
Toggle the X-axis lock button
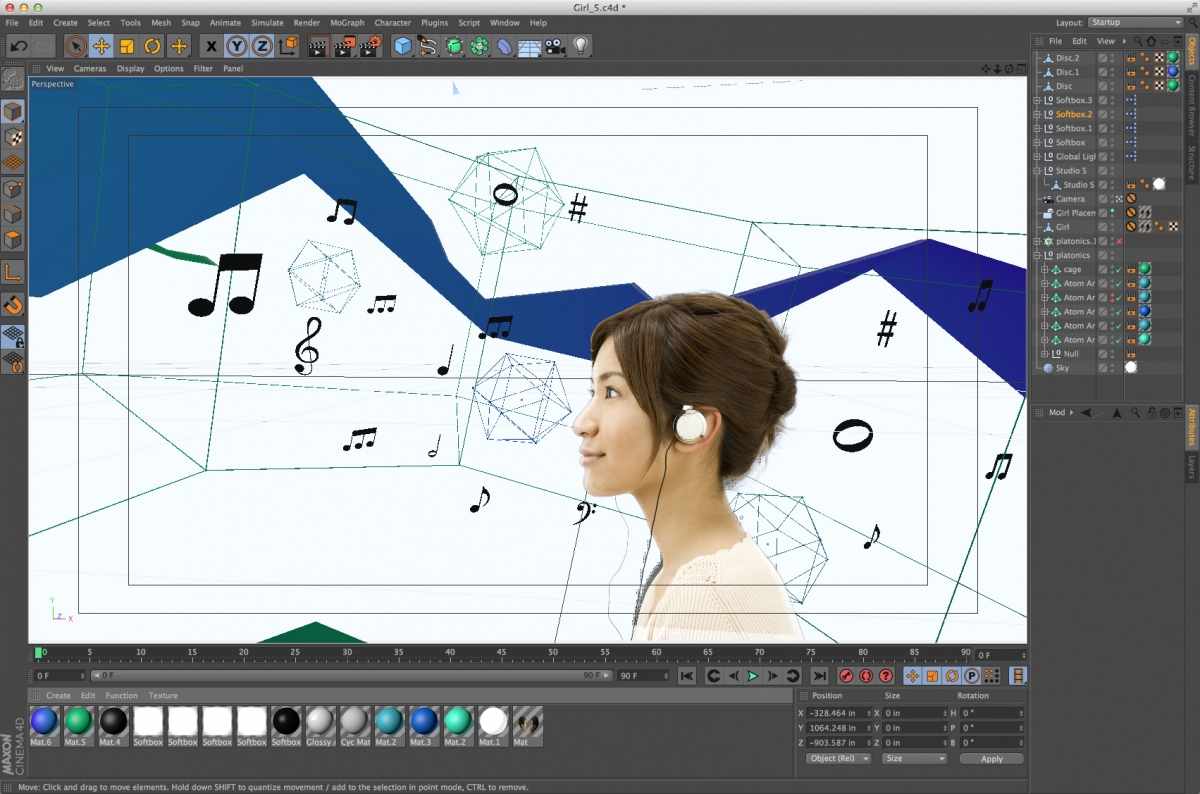click(x=210, y=46)
